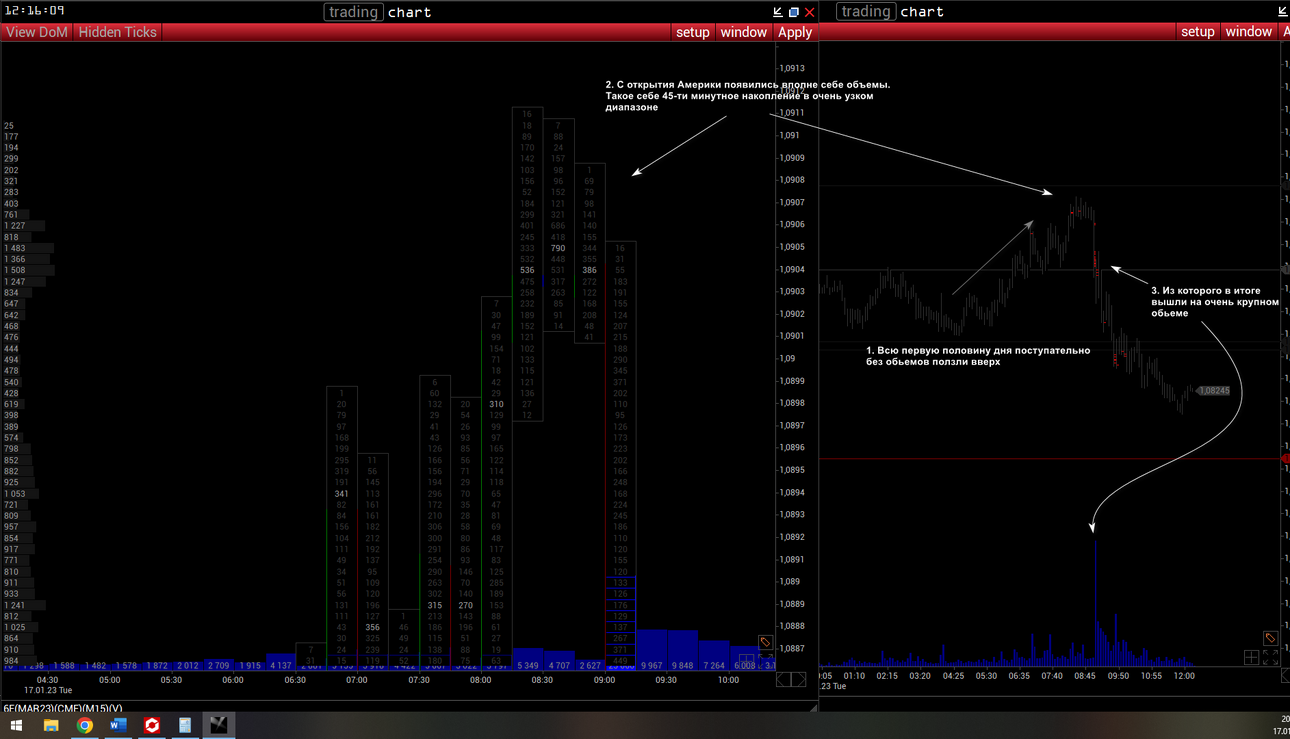Click the 6E(MAR23)(CME)(M15)(V) instrument label
This screenshot has height=739, width=1290.
click(x=62, y=709)
